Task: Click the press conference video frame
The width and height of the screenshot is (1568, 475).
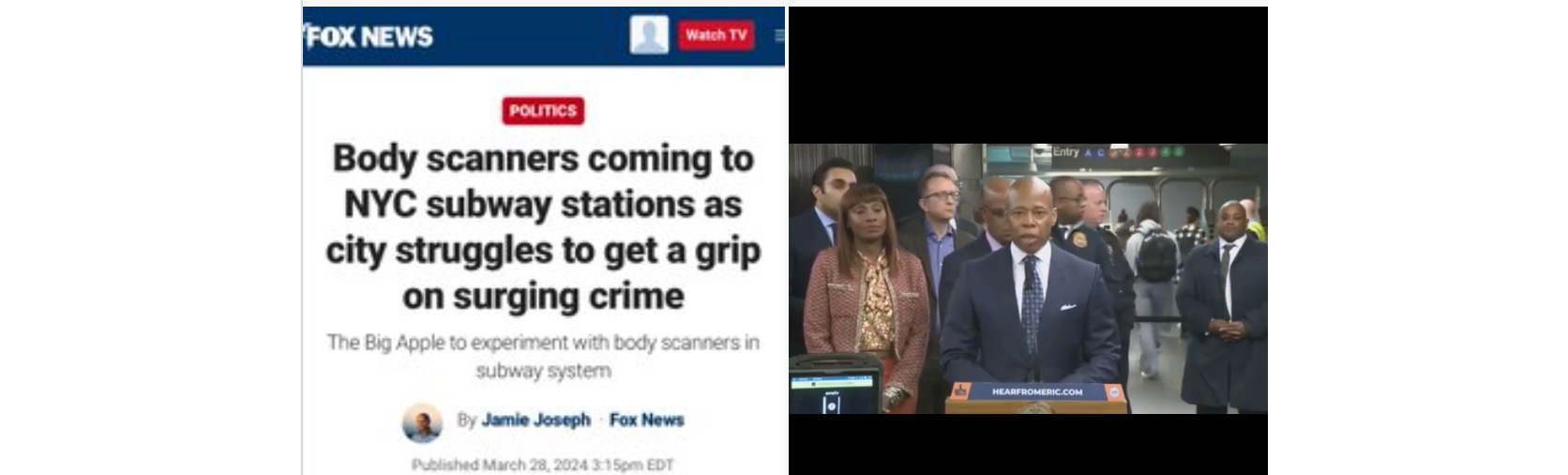Action: pos(1028,279)
